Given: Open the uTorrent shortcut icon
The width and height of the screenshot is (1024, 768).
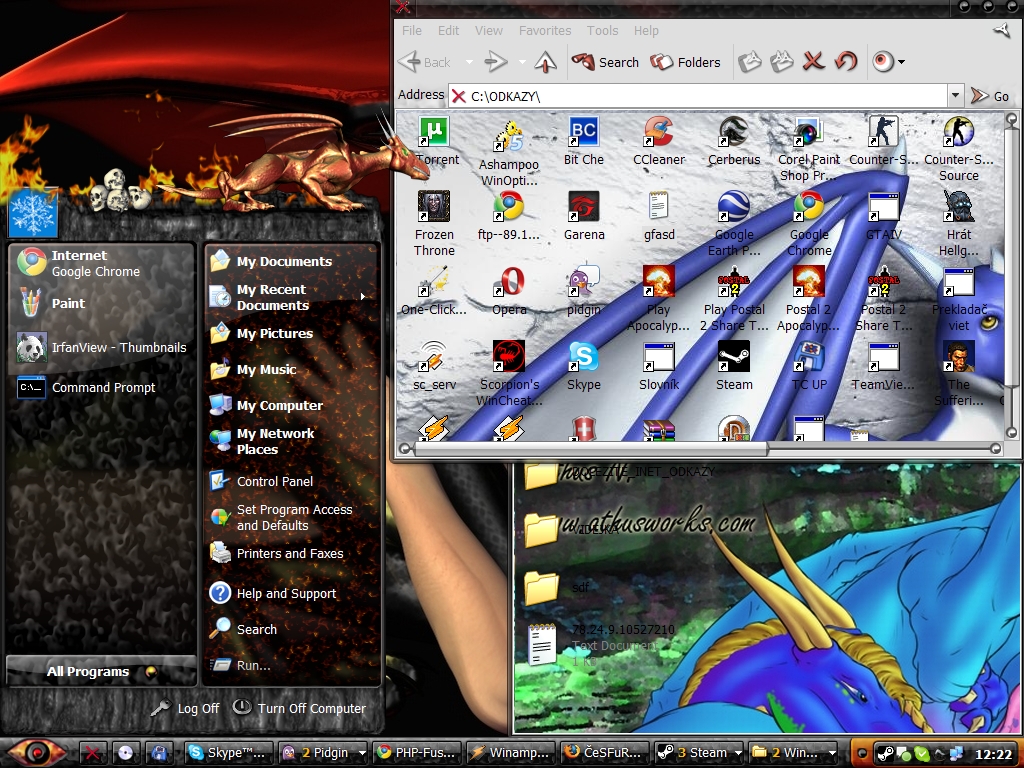Looking at the screenshot, I should [434, 133].
